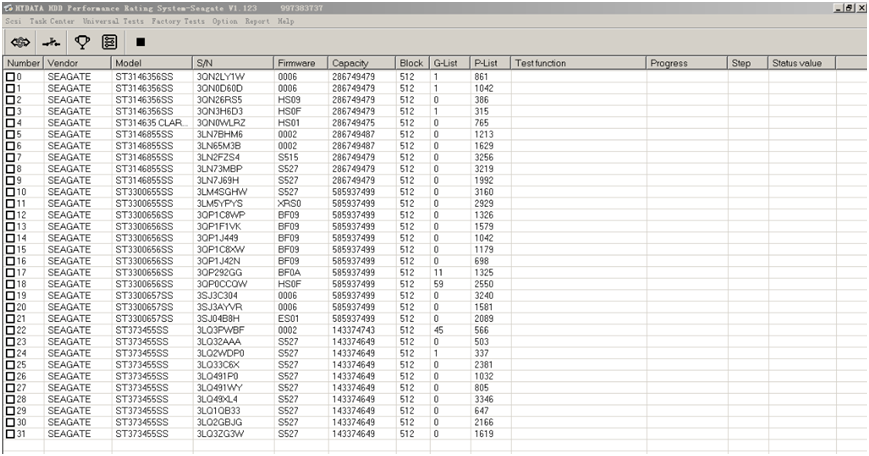
Task: Select serial number 3SJ3C304
Action: [217, 295]
